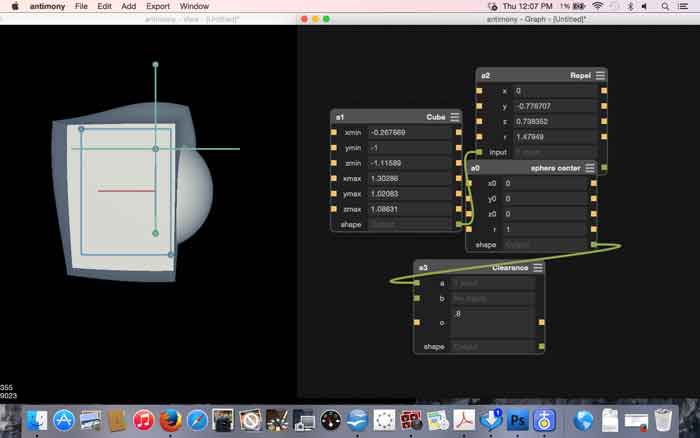Open Finder from the dock
The height and width of the screenshot is (438, 700).
coord(37,421)
